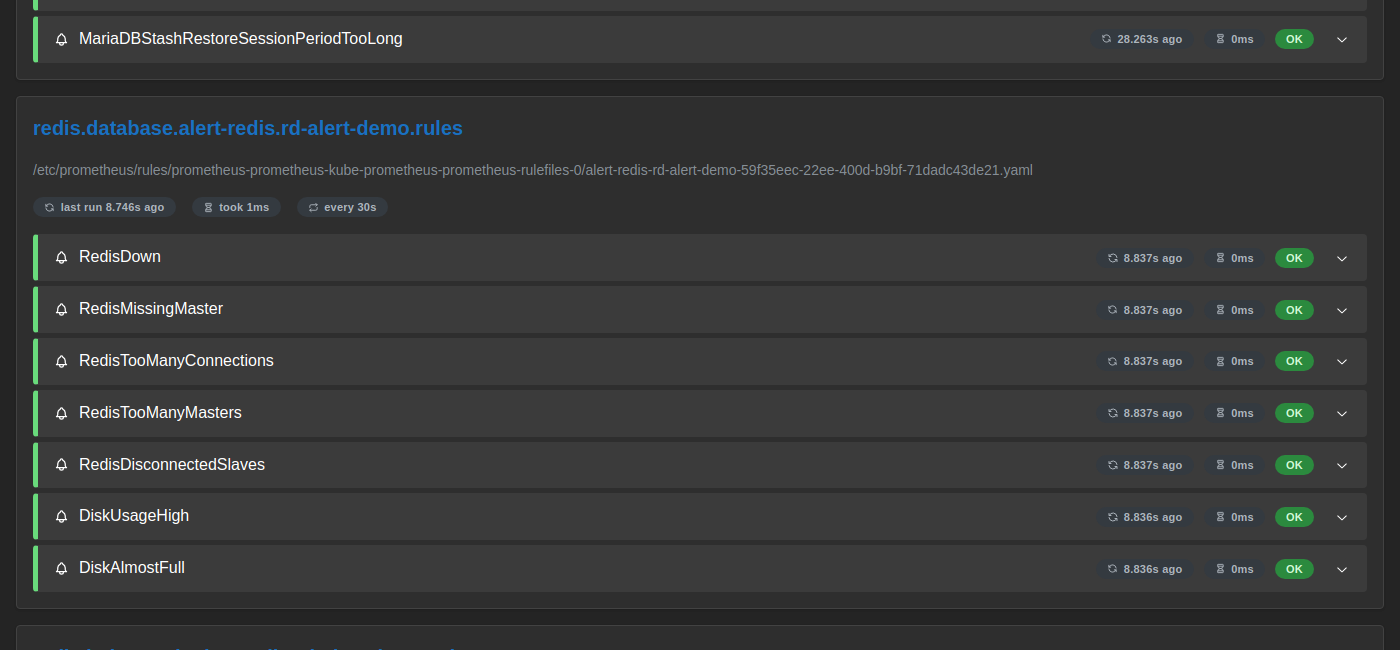Select the DiskAlmostFull rule name
The width and height of the screenshot is (1400, 650).
[x=132, y=568]
